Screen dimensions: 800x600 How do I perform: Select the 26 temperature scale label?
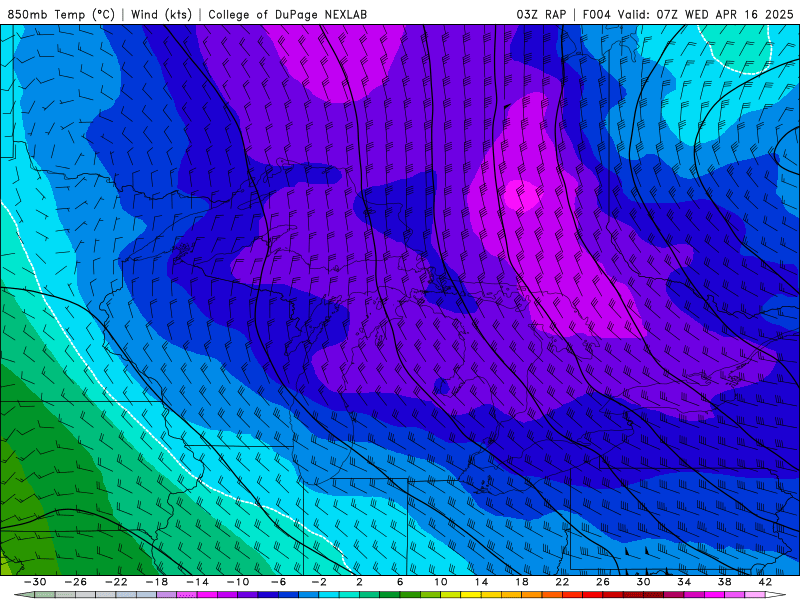603,582
